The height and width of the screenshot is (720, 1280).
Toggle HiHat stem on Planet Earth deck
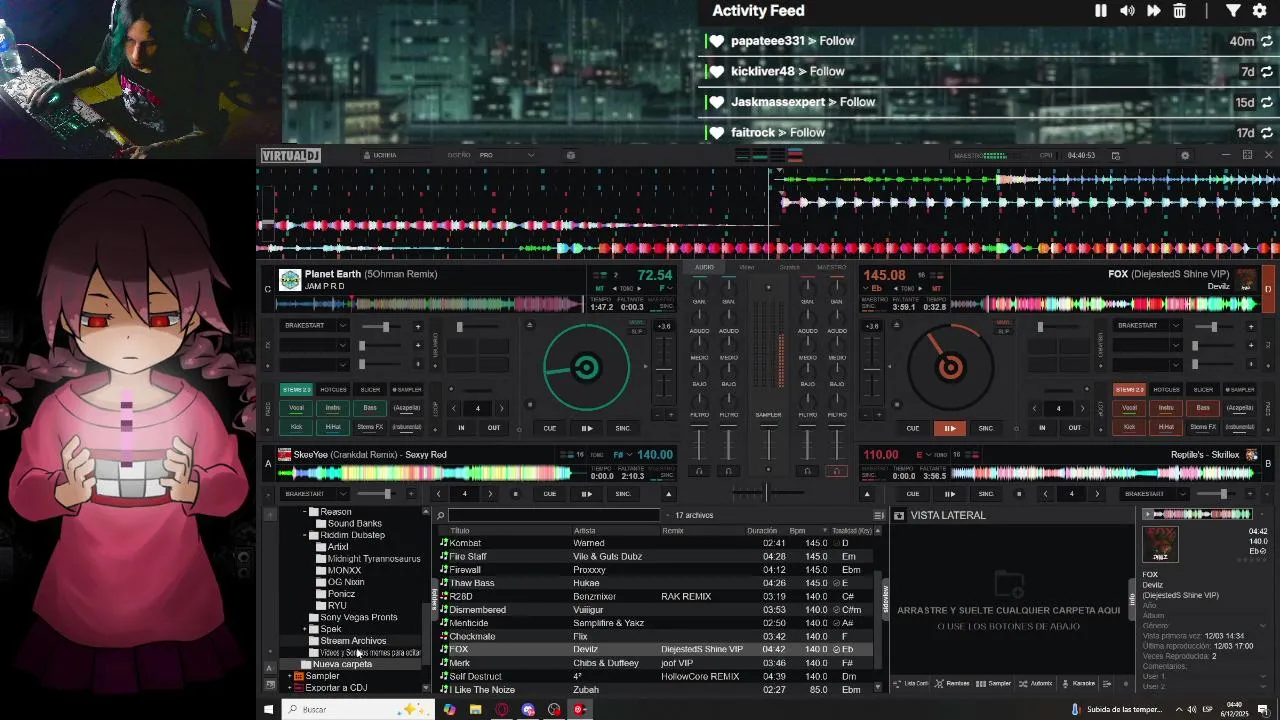coord(333,427)
